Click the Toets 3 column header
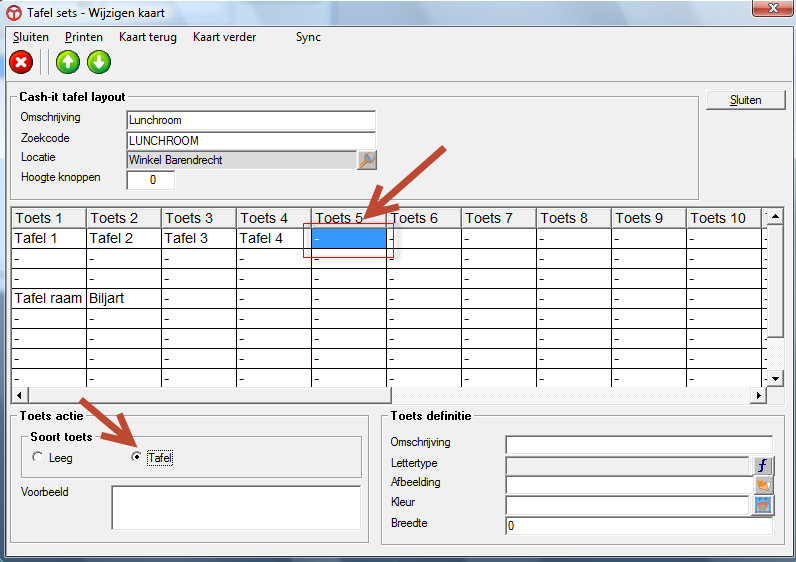The height and width of the screenshot is (562, 796). tap(199, 218)
